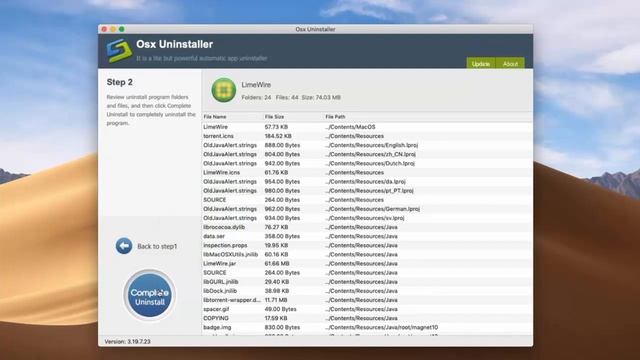Open the Update tab button
This screenshot has width=640, height=360.
click(x=480, y=64)
